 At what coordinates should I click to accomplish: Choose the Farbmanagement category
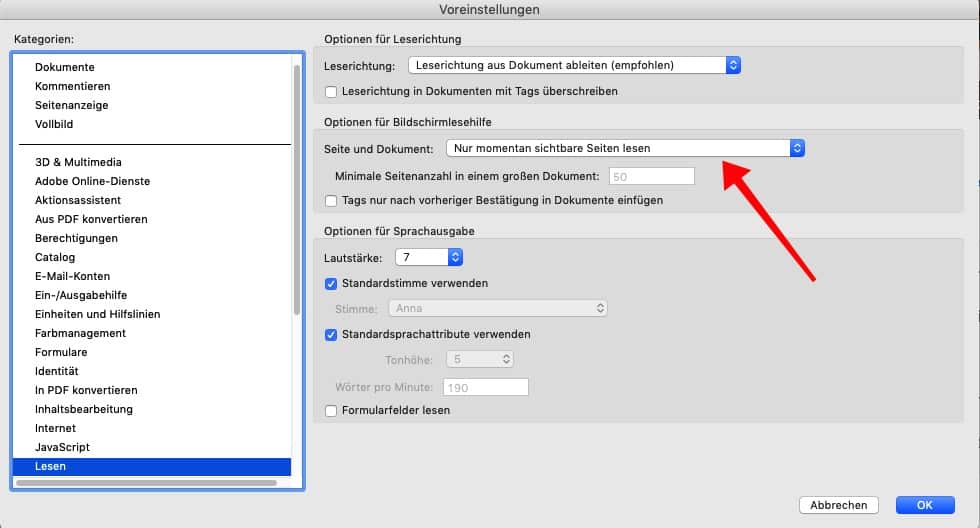[x=80, y=334]
